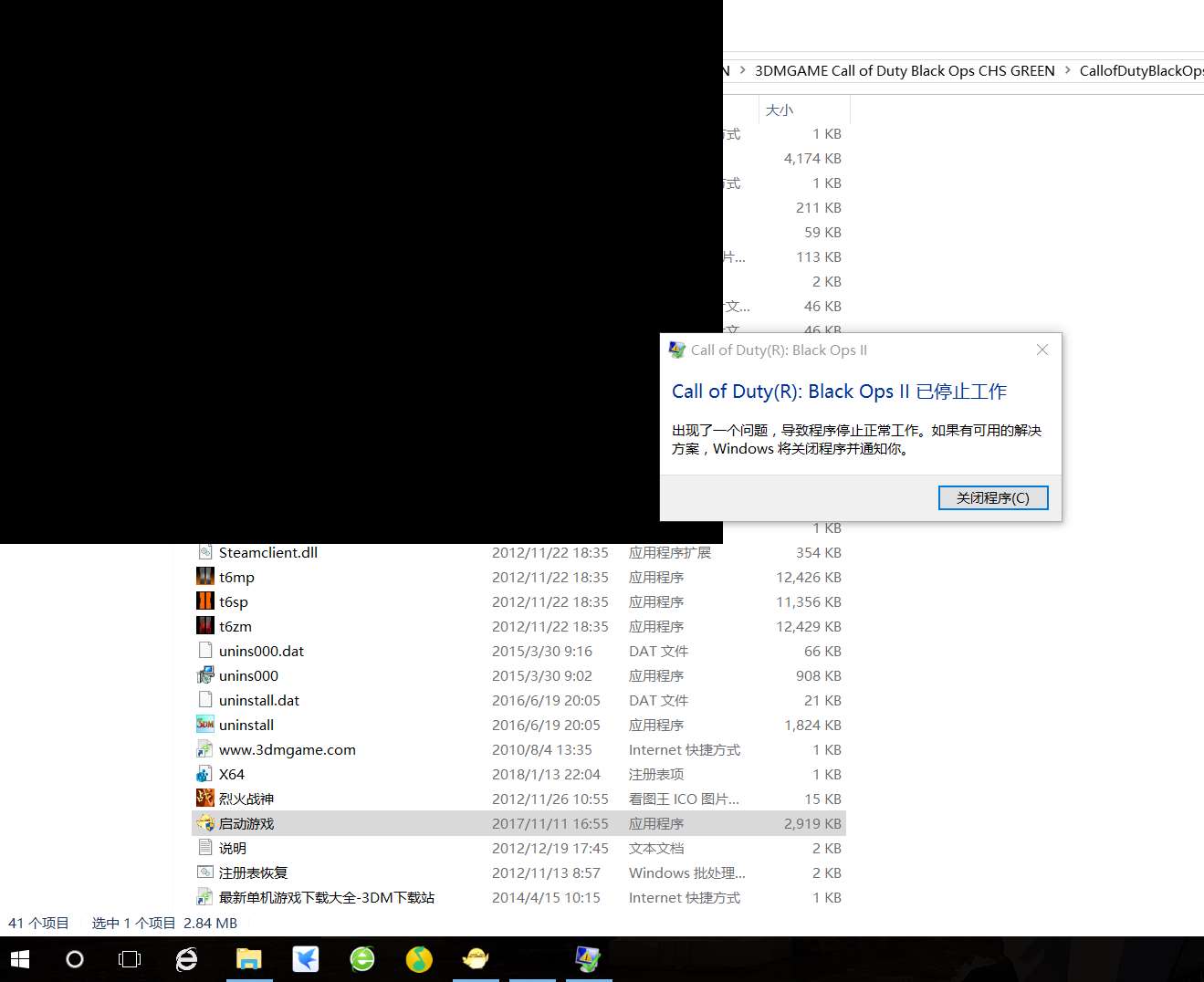Select the t6zm application icon
This screenshot has height=982, width=1204.
coord(205,626)
